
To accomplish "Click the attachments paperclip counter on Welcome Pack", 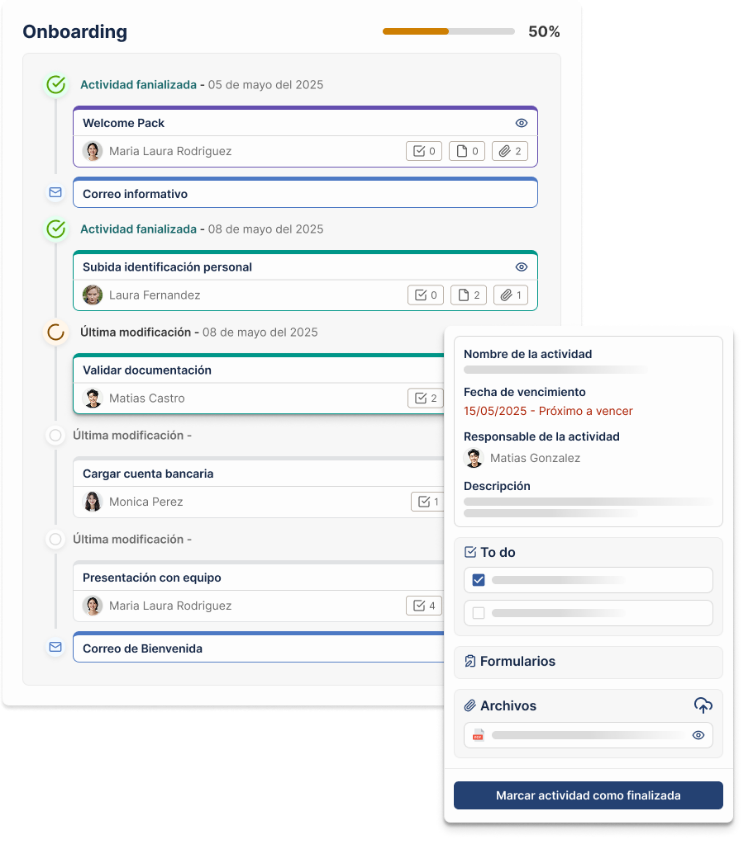I will 510,151.
